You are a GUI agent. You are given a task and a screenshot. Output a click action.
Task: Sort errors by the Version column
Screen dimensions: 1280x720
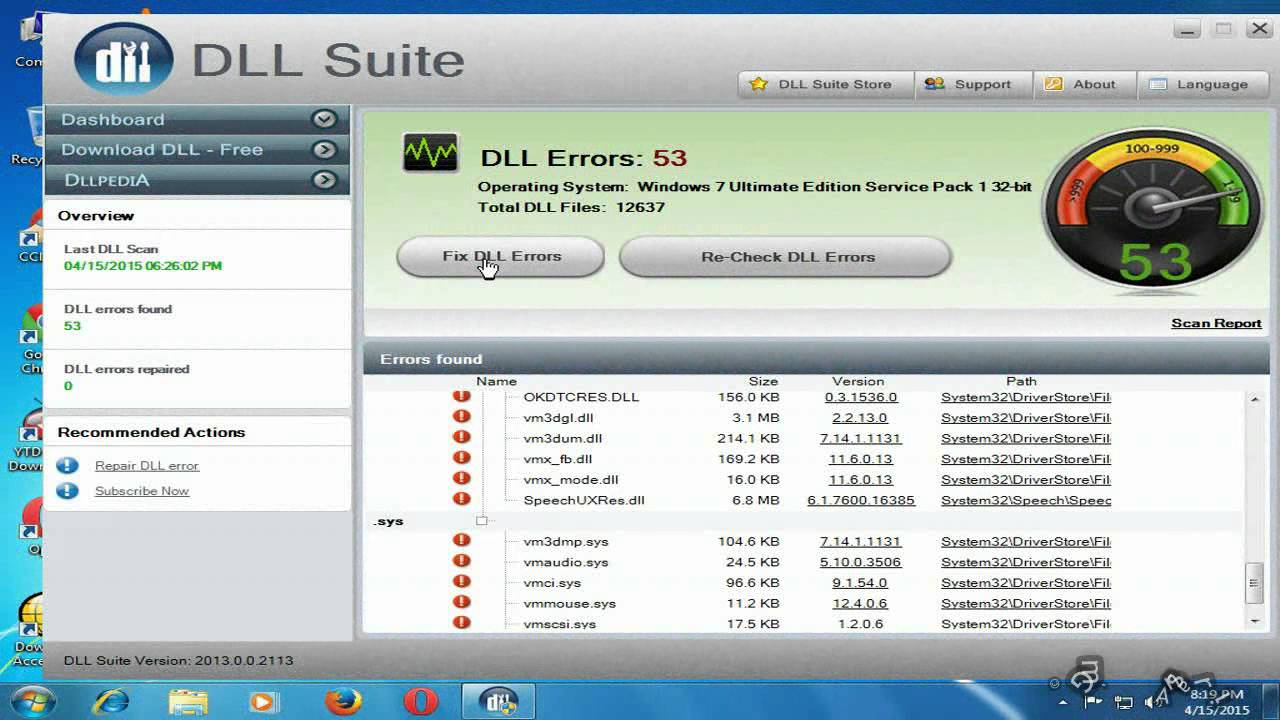click(x=858, y=381)
